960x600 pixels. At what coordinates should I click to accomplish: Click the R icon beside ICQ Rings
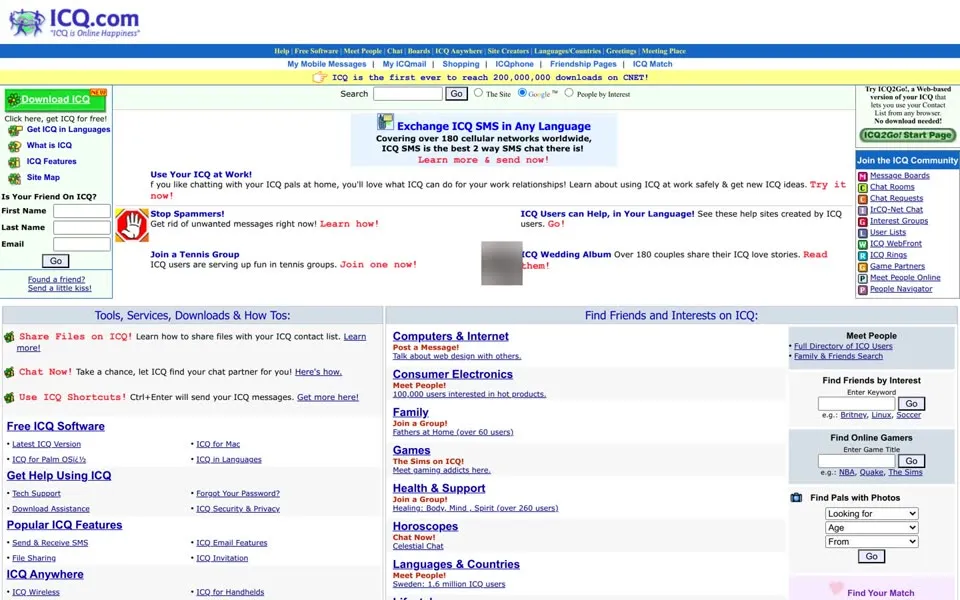(x=863, y=255)
